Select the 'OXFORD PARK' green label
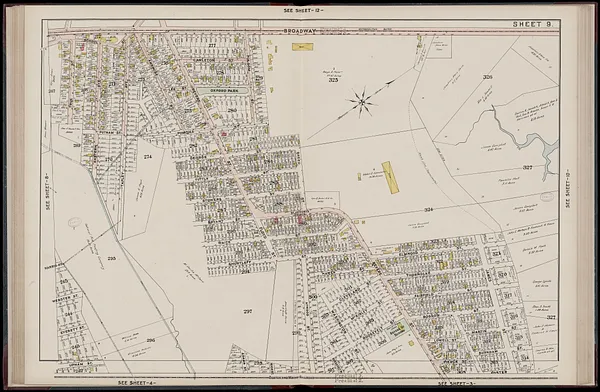This screenshot has width=600, height=392. (224, 91)
